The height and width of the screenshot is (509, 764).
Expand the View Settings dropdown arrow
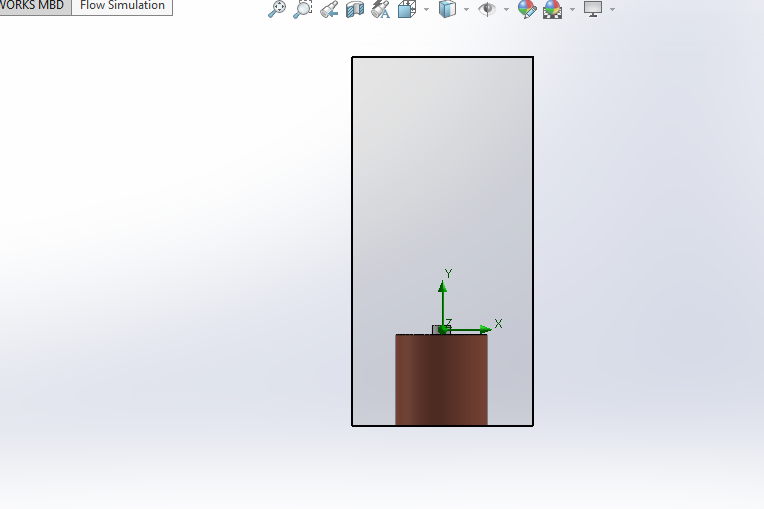tap(612, 9)
